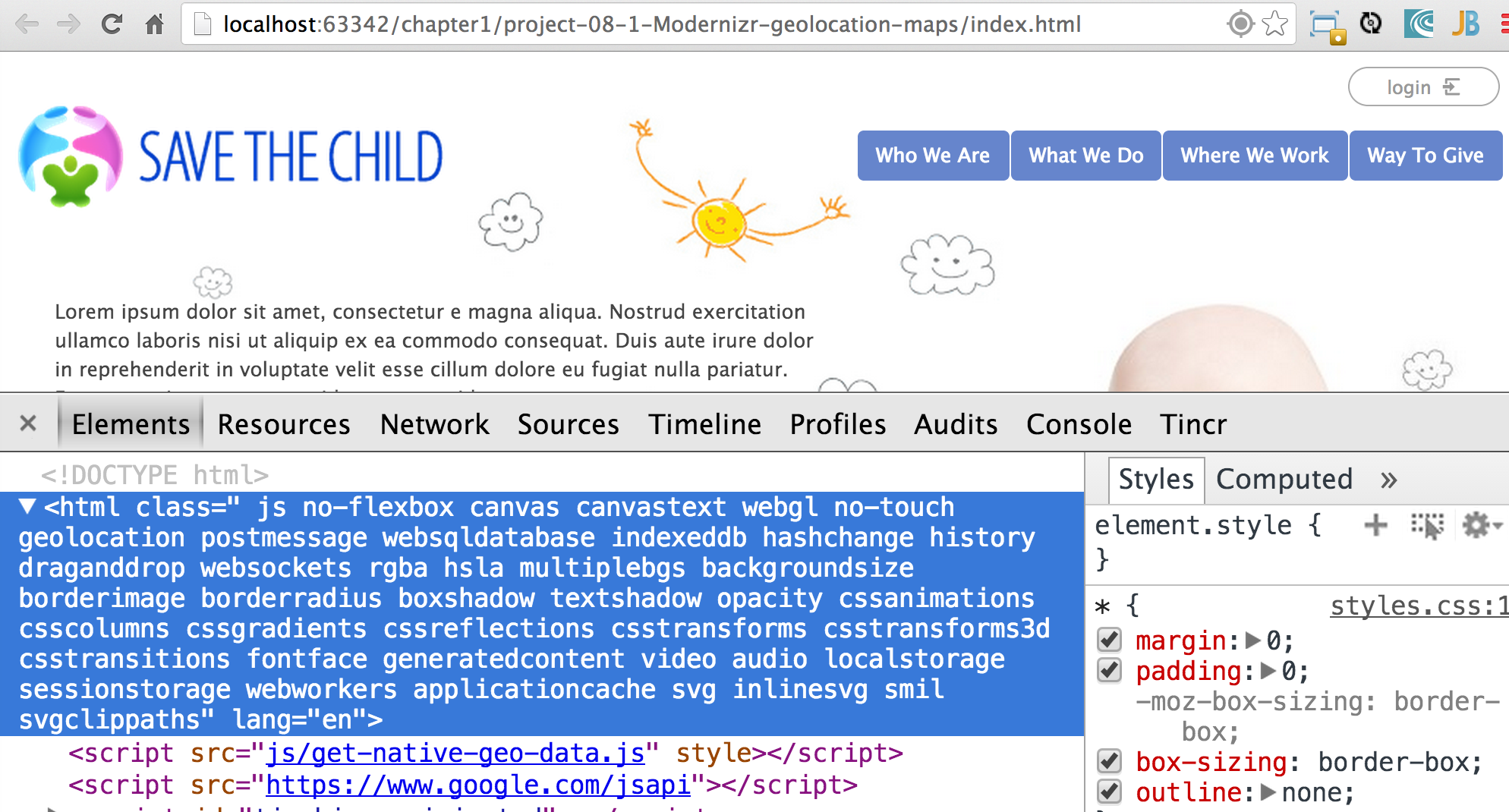Expand the outline property value triangle
Viewport: 1509px width, 812px height.
pos(1268,792)
